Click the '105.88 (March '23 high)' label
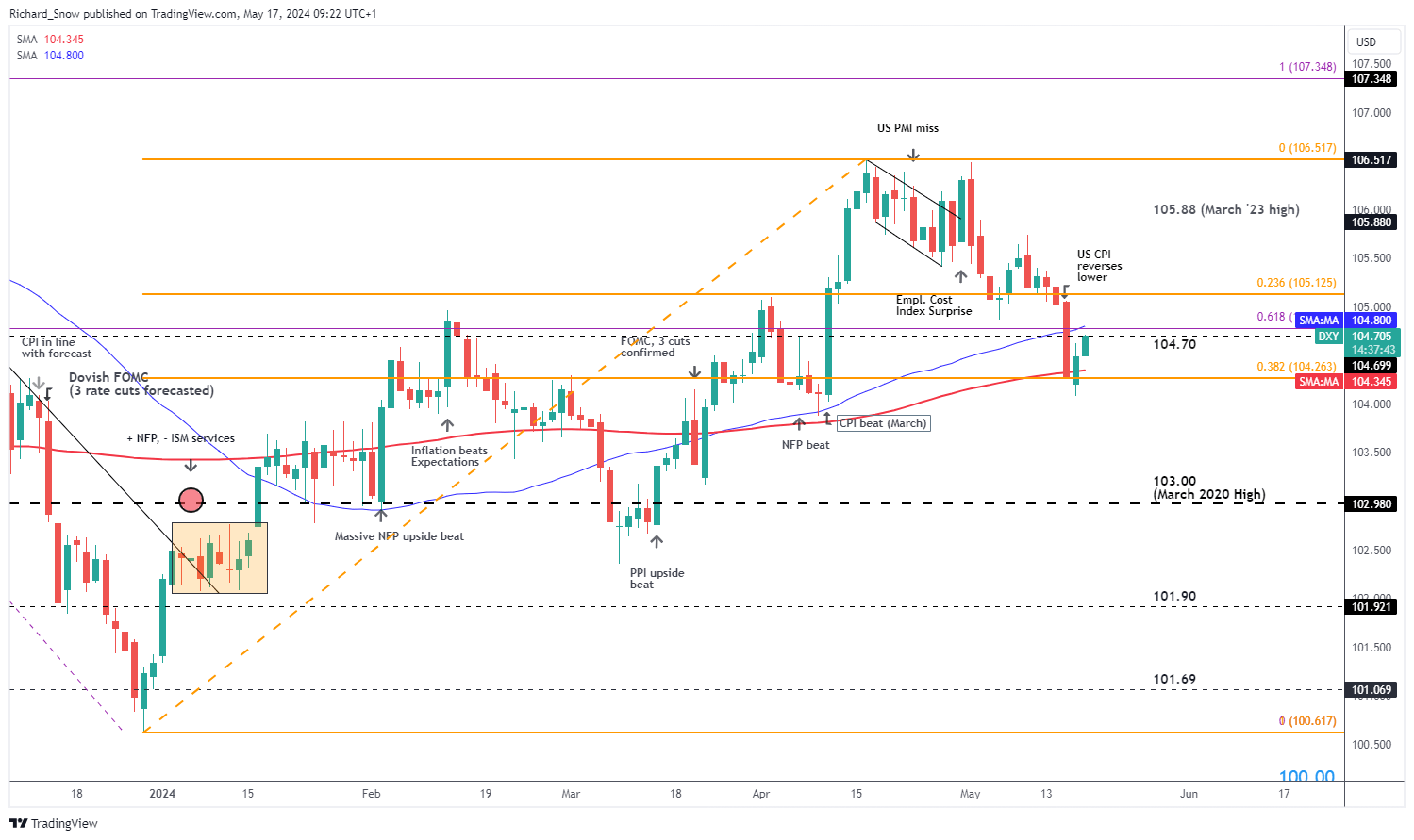The height and width of the screenshot is (840, 1414). coord(1226,209)
